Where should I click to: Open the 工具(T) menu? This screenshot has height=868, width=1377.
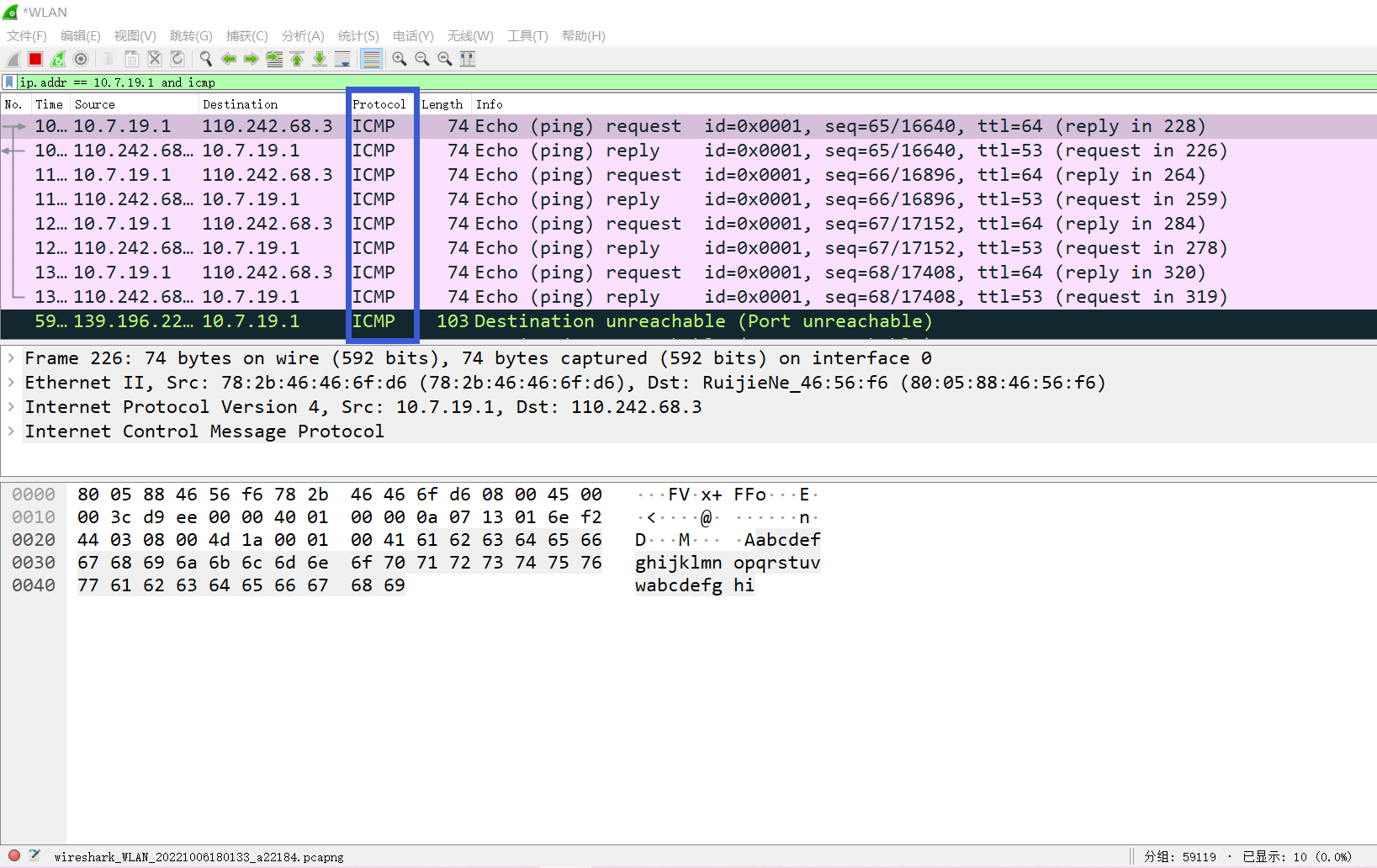point(527,35)
